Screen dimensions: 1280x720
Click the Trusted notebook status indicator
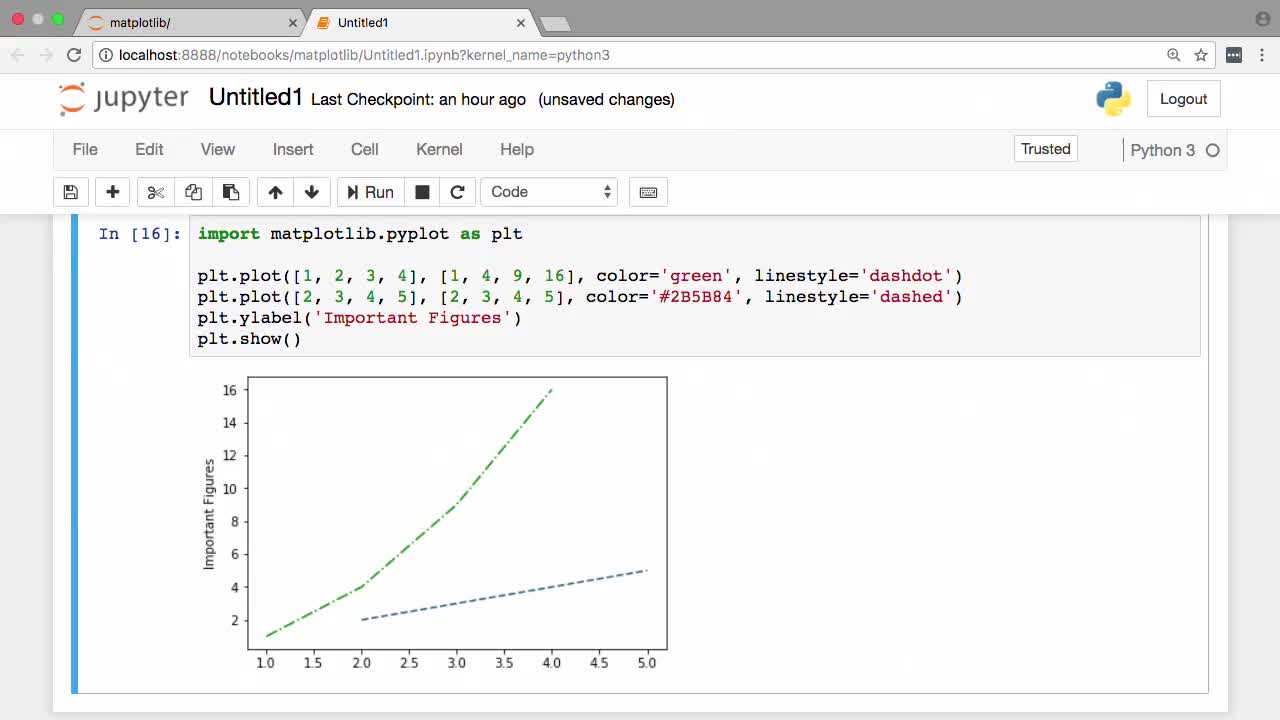1045,149
